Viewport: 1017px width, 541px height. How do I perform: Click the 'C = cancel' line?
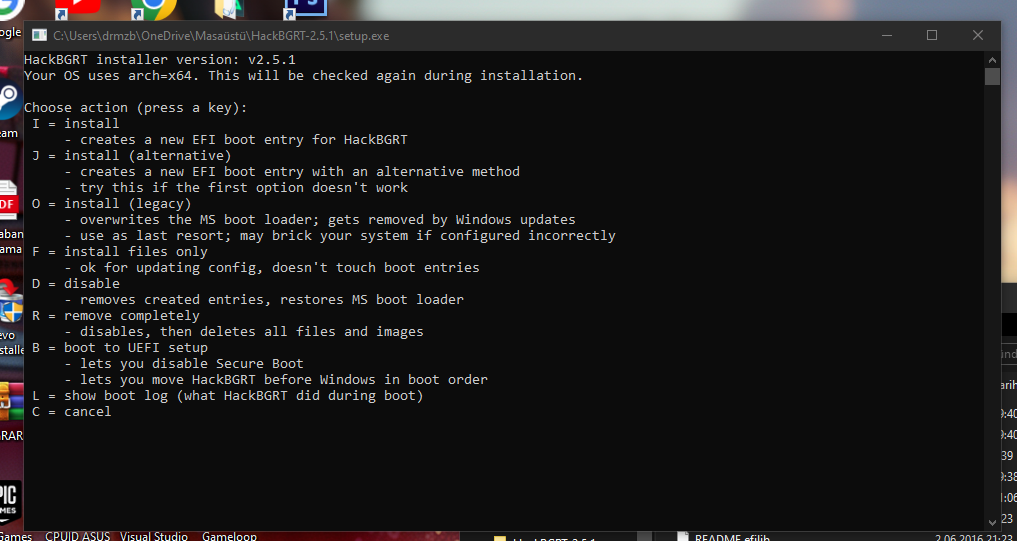[x=71, y=411]
